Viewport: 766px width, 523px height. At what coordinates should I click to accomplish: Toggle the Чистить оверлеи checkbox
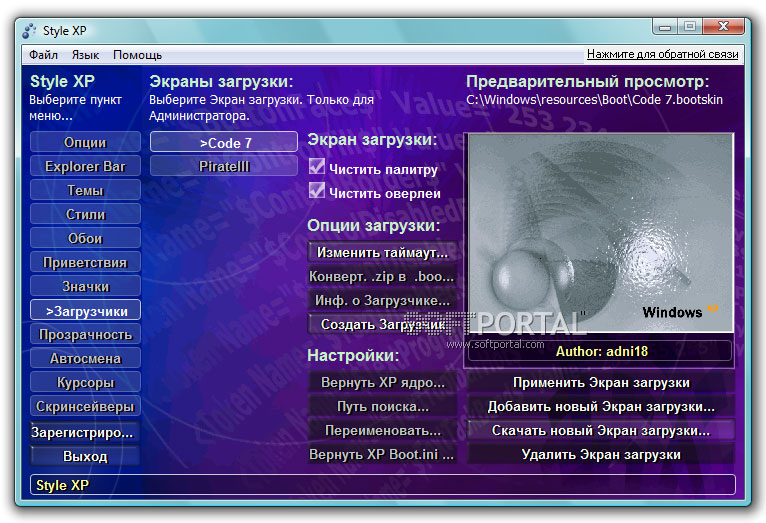pyautogui.click(x=317, y=191)
